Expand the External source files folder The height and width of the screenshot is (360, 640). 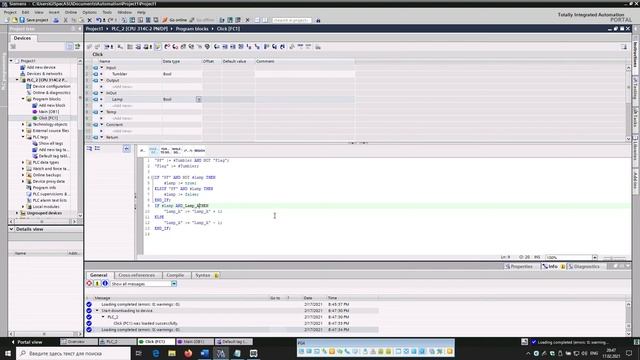pyautogui.click(x=23, y=131)
